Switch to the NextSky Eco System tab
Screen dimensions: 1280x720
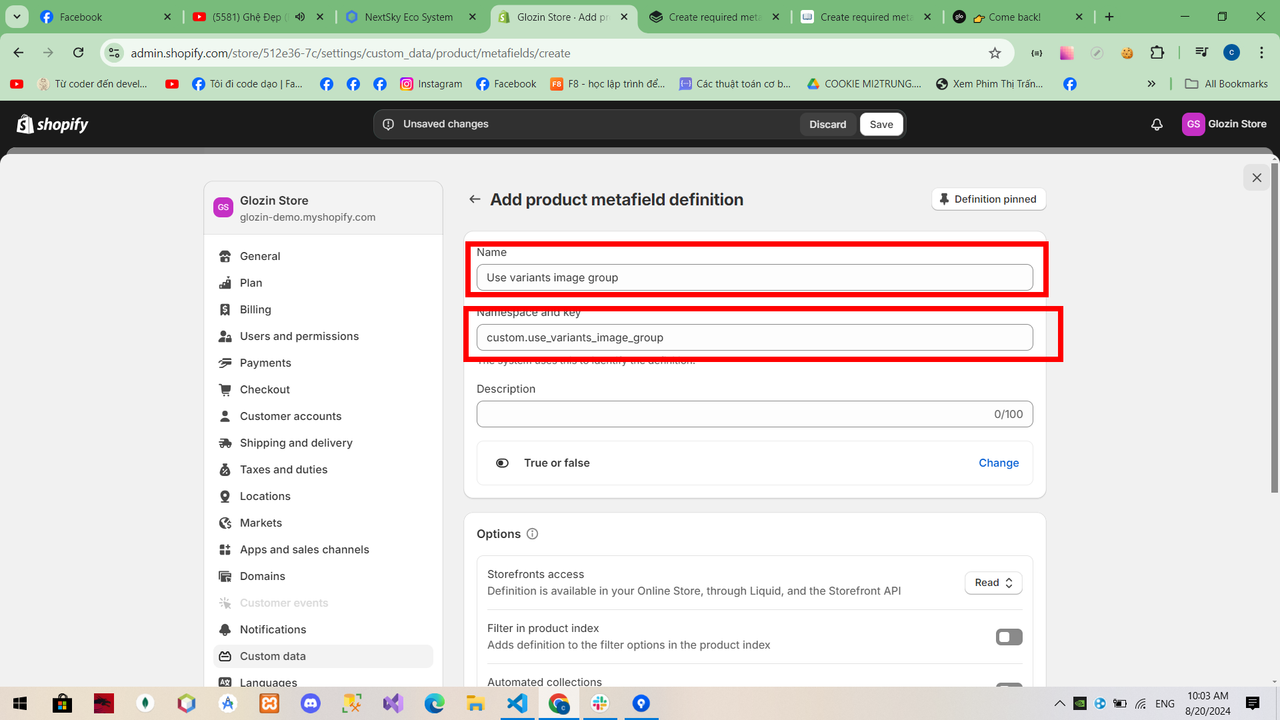coord(408,17)
